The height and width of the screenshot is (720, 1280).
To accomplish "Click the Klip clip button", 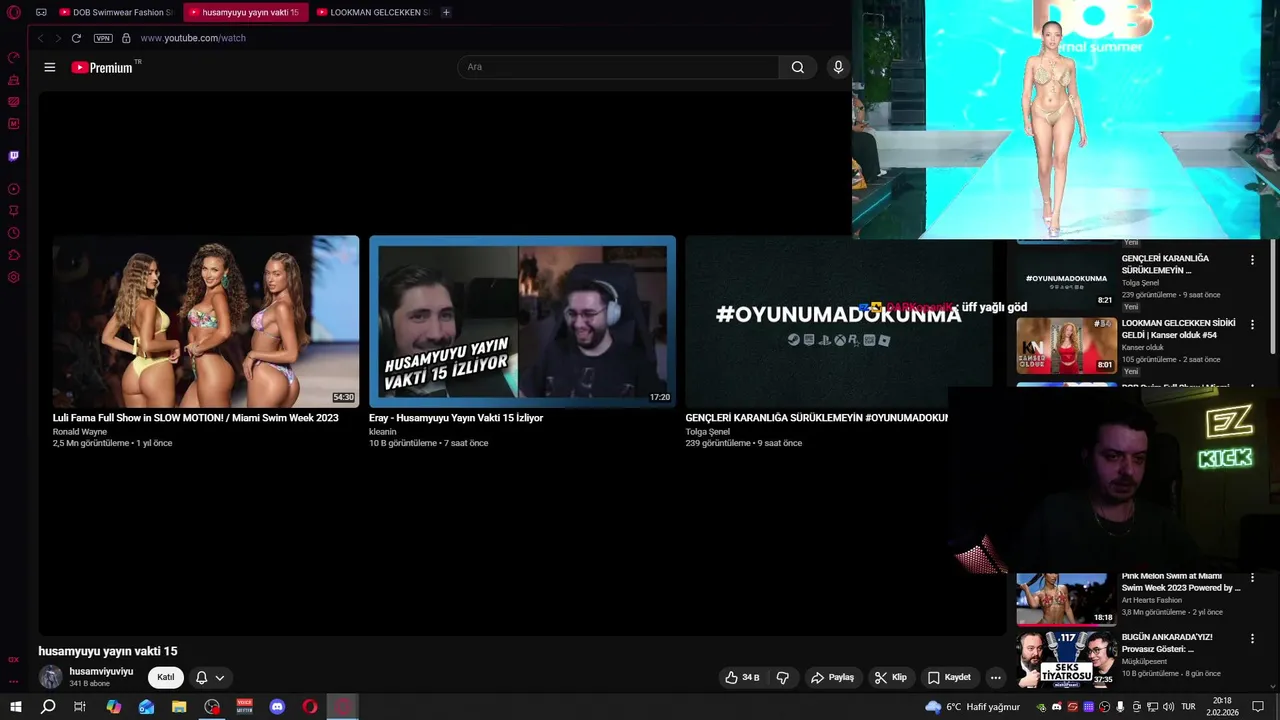I will 890,677.
